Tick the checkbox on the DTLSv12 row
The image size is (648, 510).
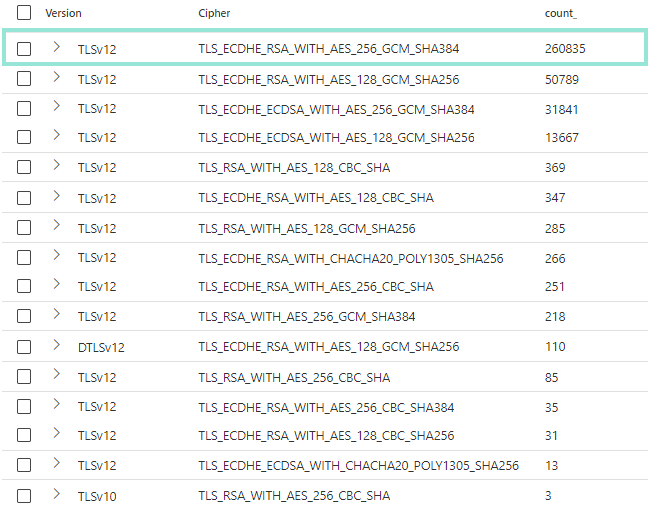(x=24, y=347)
